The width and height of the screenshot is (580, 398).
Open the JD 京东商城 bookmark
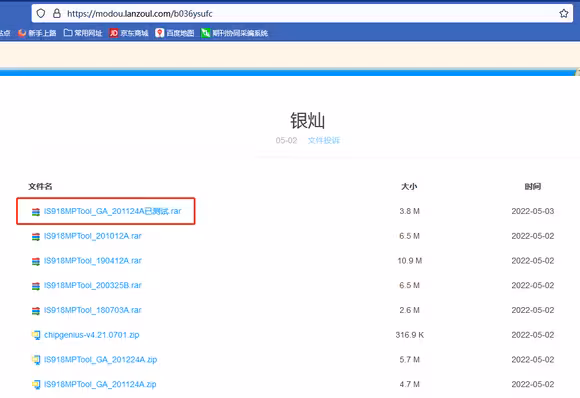129,33
